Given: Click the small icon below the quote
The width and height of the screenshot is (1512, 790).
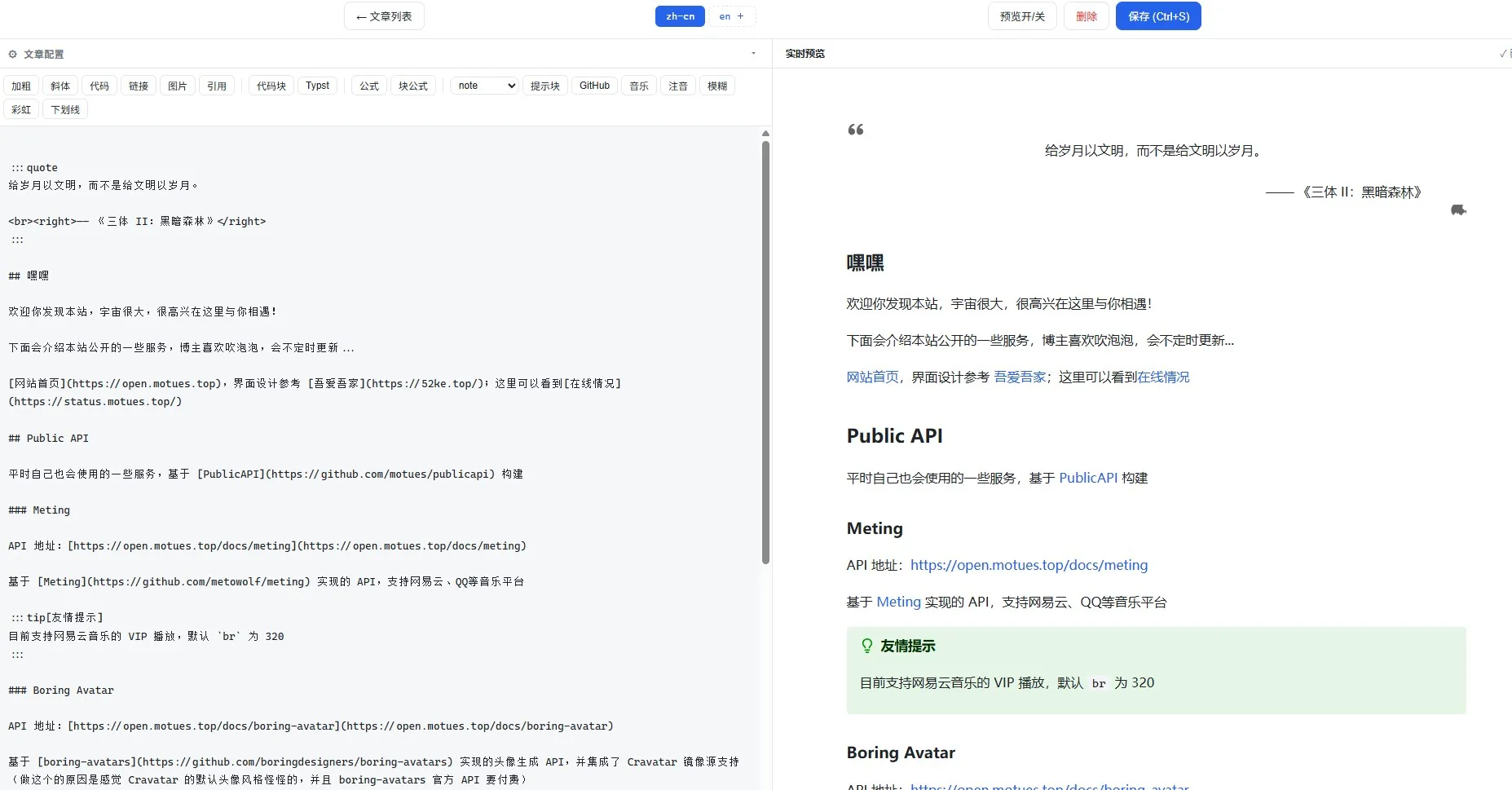Looking at the screenshot, I should 1458,210.
